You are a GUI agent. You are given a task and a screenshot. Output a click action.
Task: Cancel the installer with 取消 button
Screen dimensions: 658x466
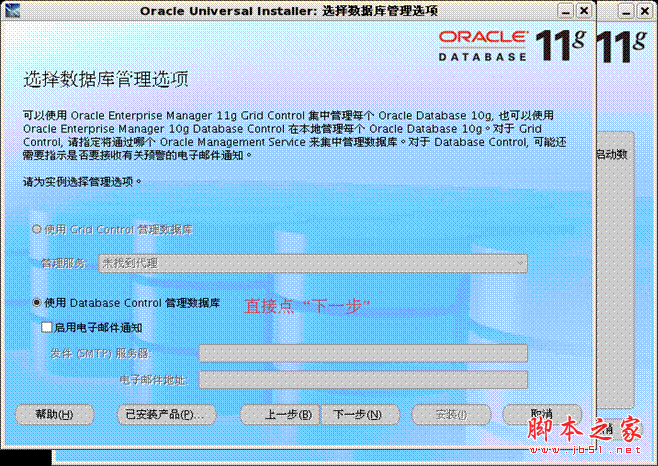(x=542, y=415)
